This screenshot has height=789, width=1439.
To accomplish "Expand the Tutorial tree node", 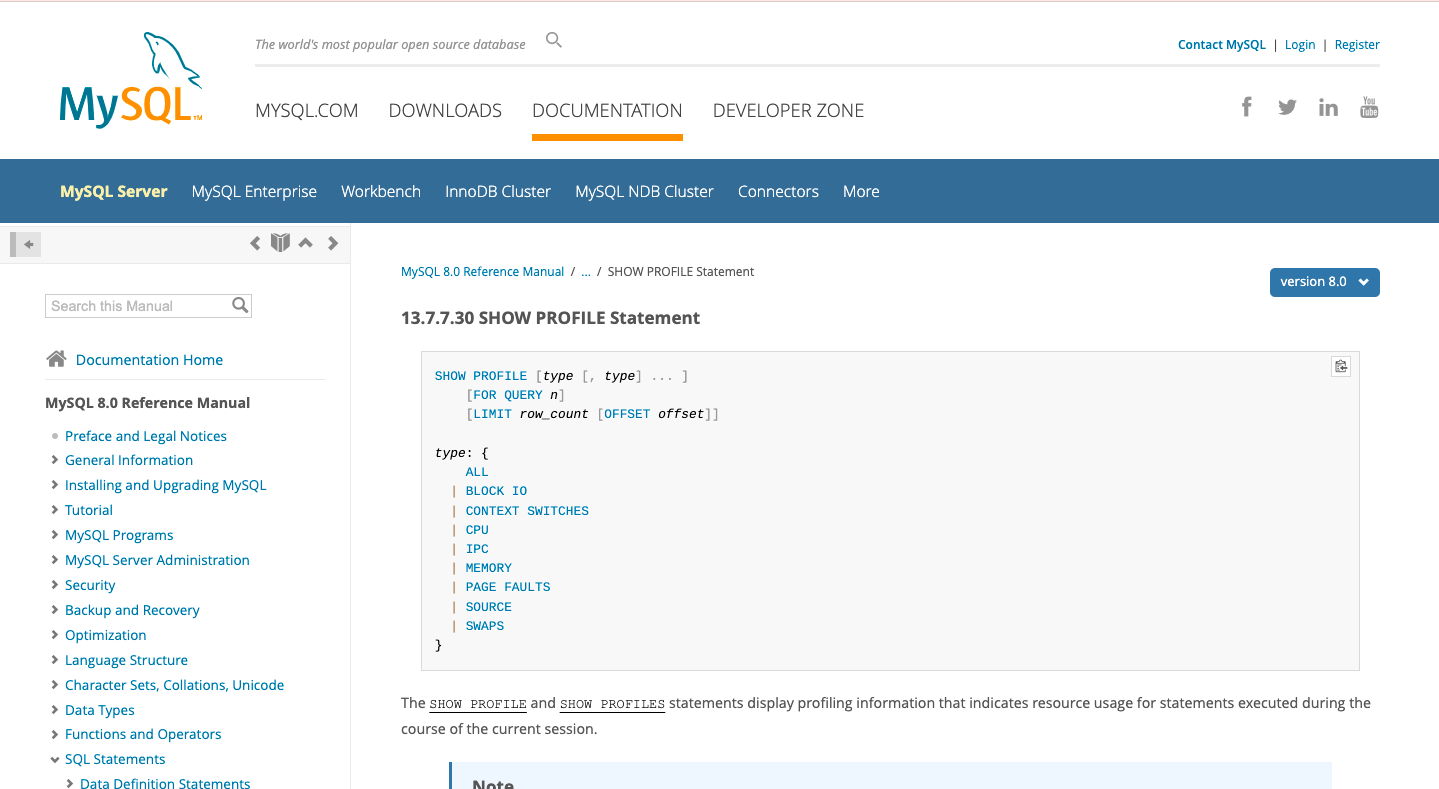I will [54, 510].
